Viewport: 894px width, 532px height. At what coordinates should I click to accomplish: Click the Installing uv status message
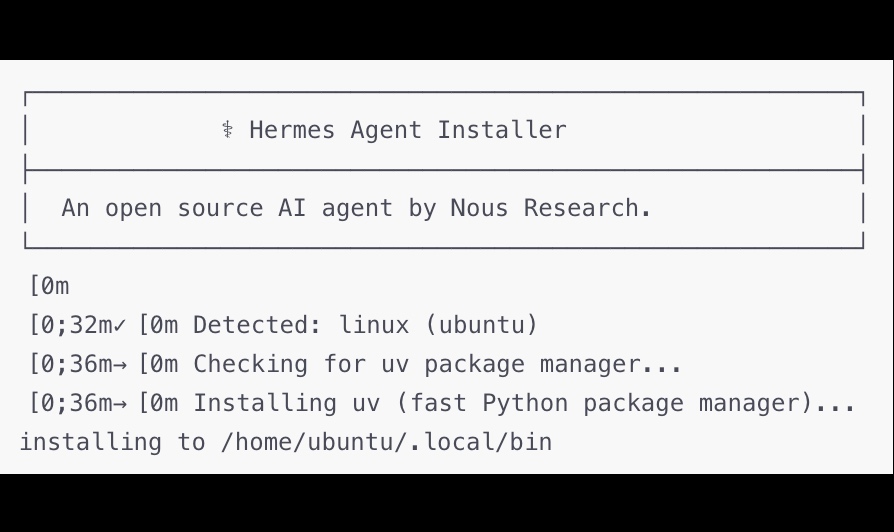(x=524, y=403)
